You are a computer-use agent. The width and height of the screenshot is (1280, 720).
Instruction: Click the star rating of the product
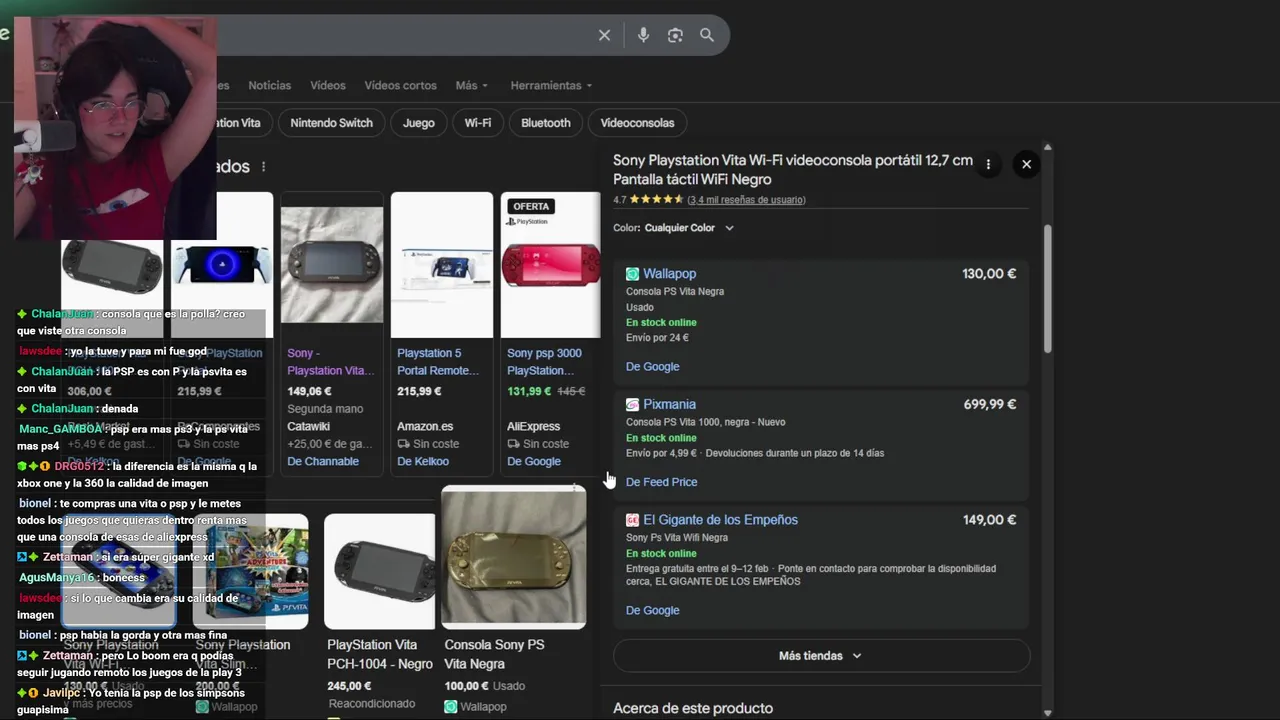[x=656, y=200]
